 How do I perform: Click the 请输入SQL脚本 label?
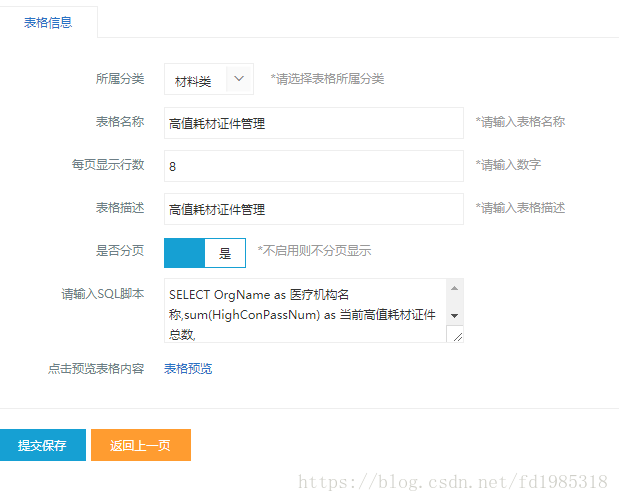[x=103, y=294]
